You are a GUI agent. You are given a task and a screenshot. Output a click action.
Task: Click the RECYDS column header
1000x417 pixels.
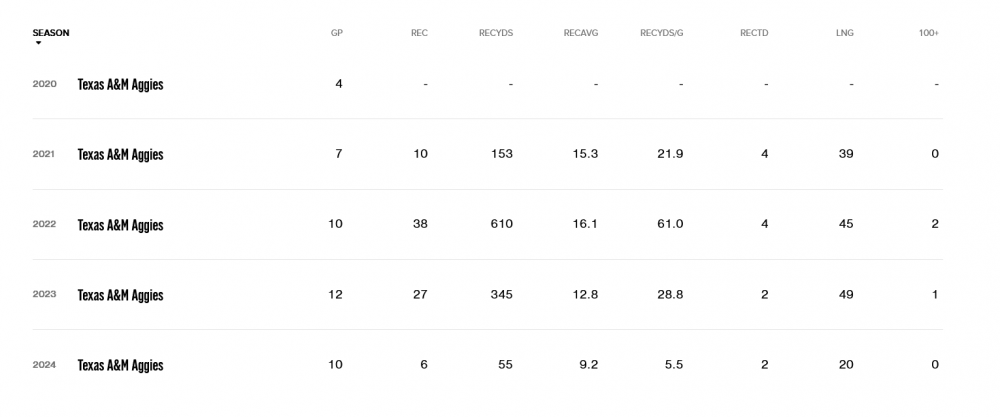(x=496, y=33)
